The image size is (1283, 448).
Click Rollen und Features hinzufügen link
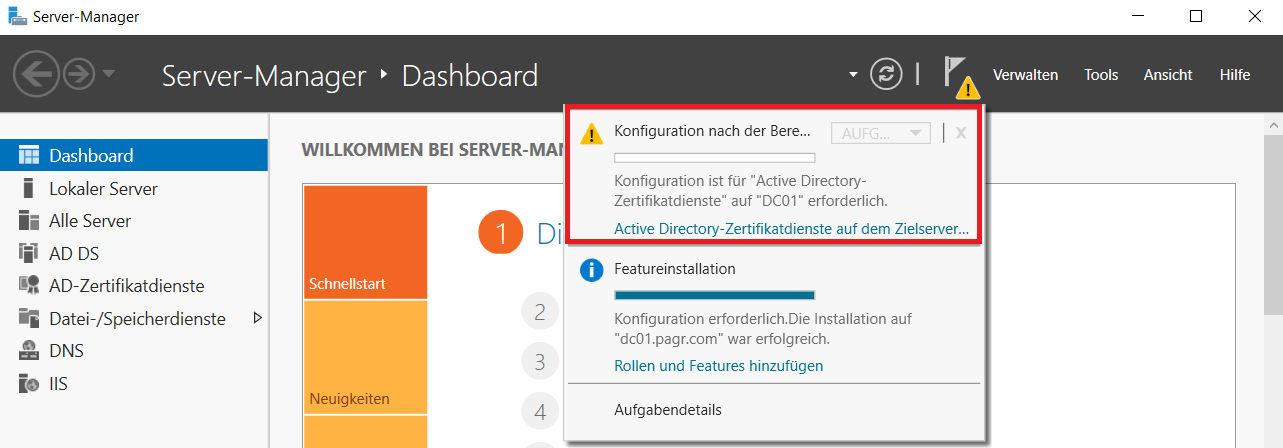pyautogui.click(x=719, y=366)
